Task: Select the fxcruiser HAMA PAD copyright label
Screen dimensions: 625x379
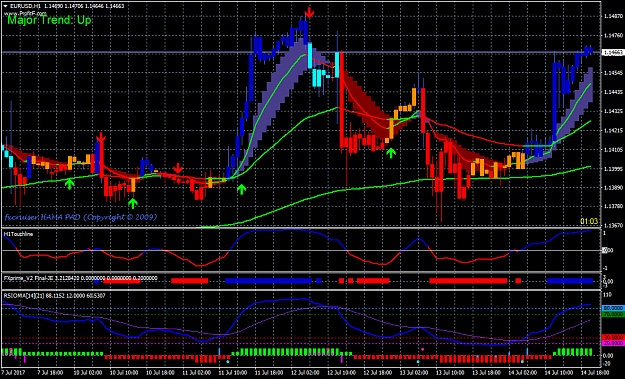Action: 81,217
